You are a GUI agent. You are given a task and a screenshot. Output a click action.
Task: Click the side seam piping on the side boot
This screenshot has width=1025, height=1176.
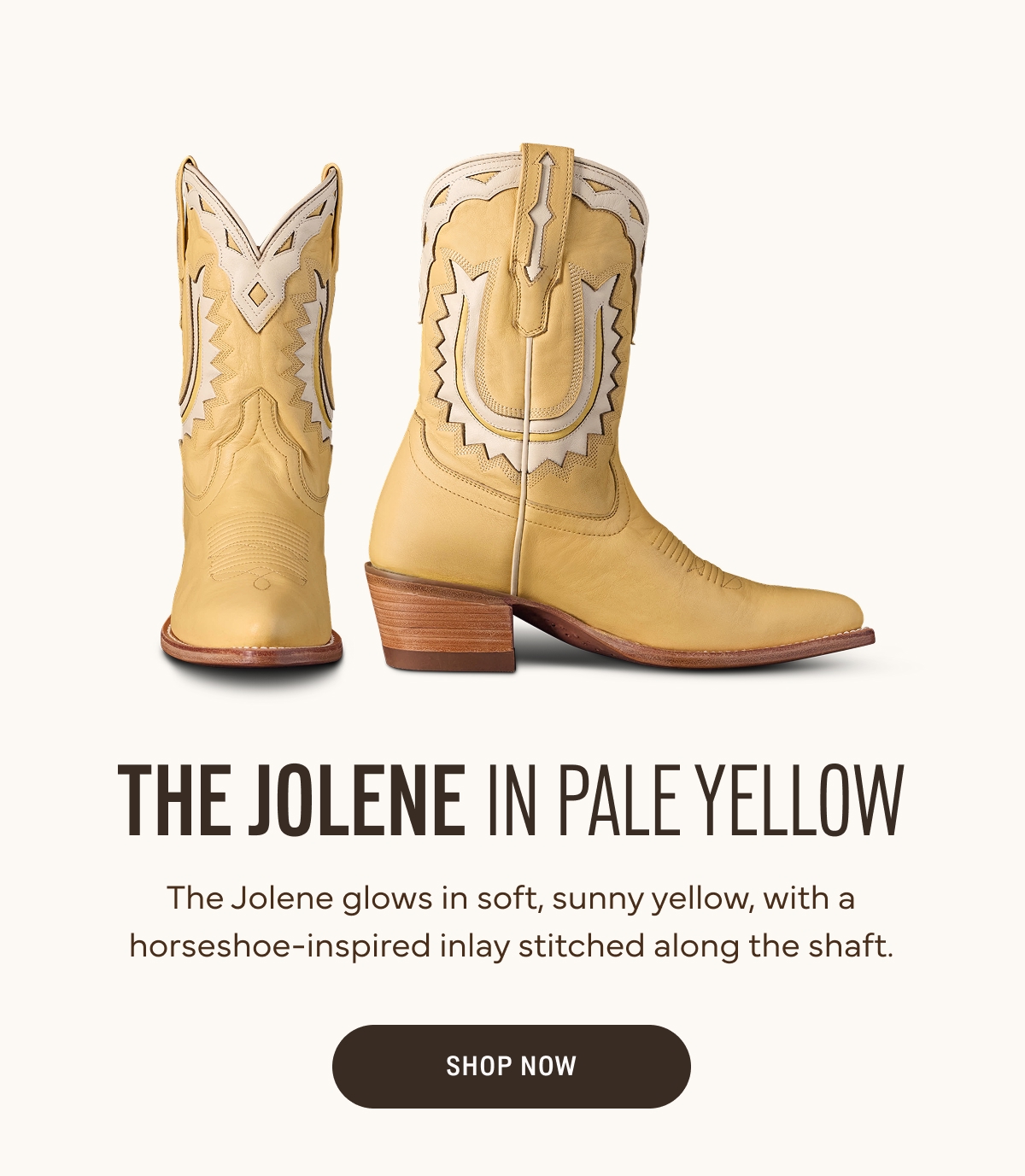521,461
